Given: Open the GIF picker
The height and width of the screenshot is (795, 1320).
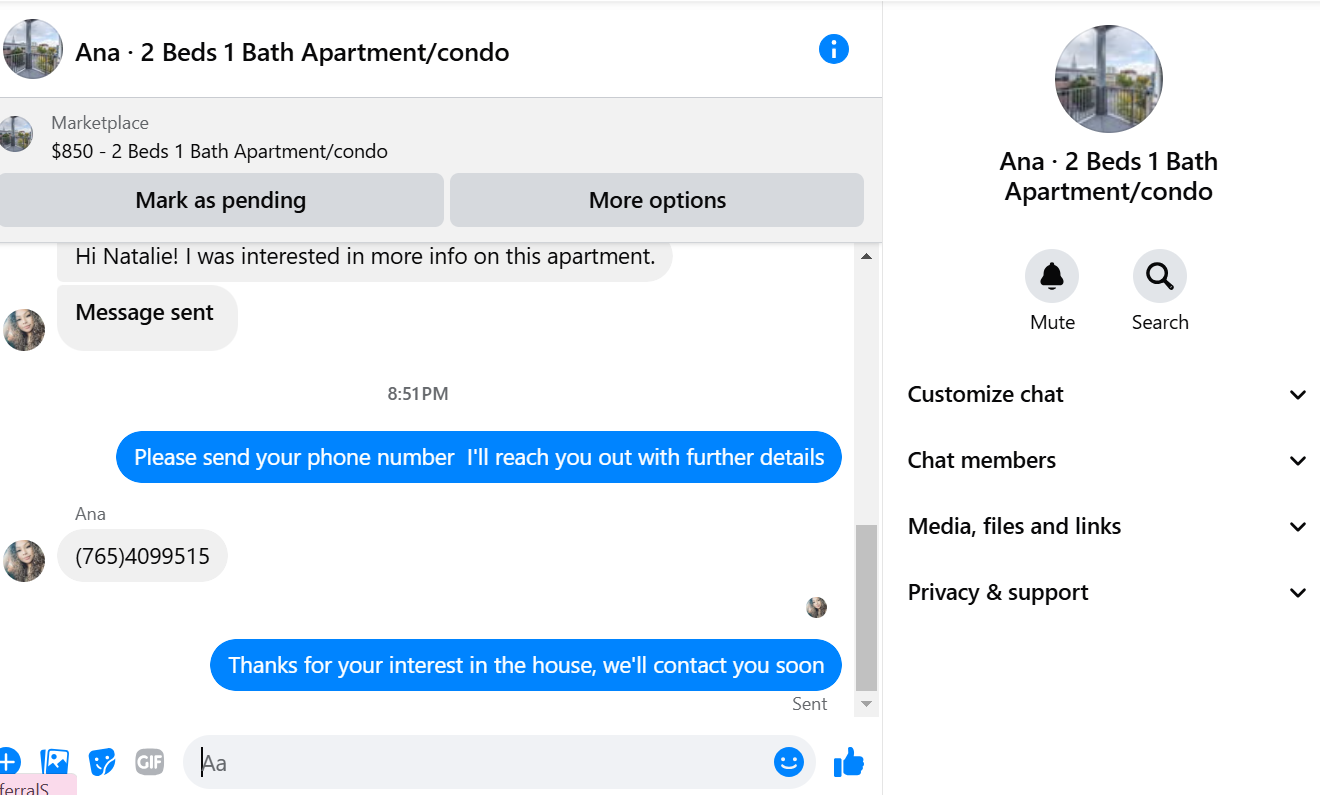Looking at the screenshot, I should 150,762.
